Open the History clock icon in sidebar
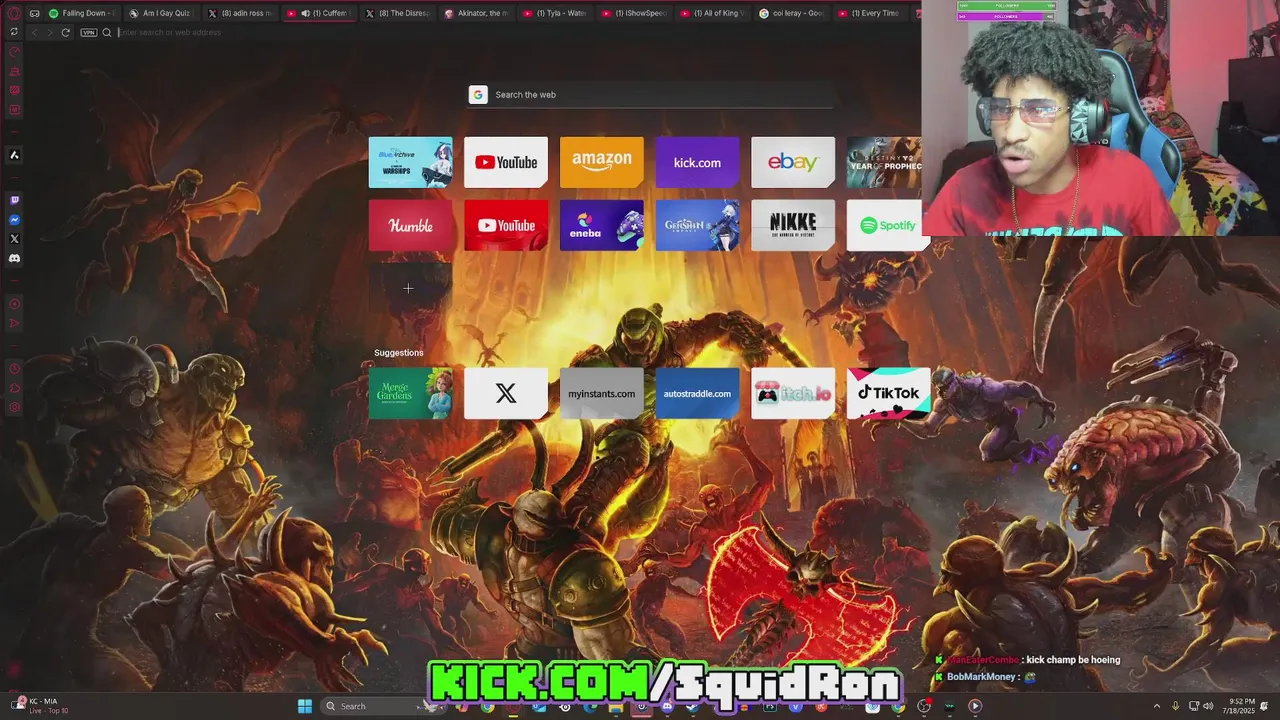Screen dimensions: 1280x720 click(14, 369)
